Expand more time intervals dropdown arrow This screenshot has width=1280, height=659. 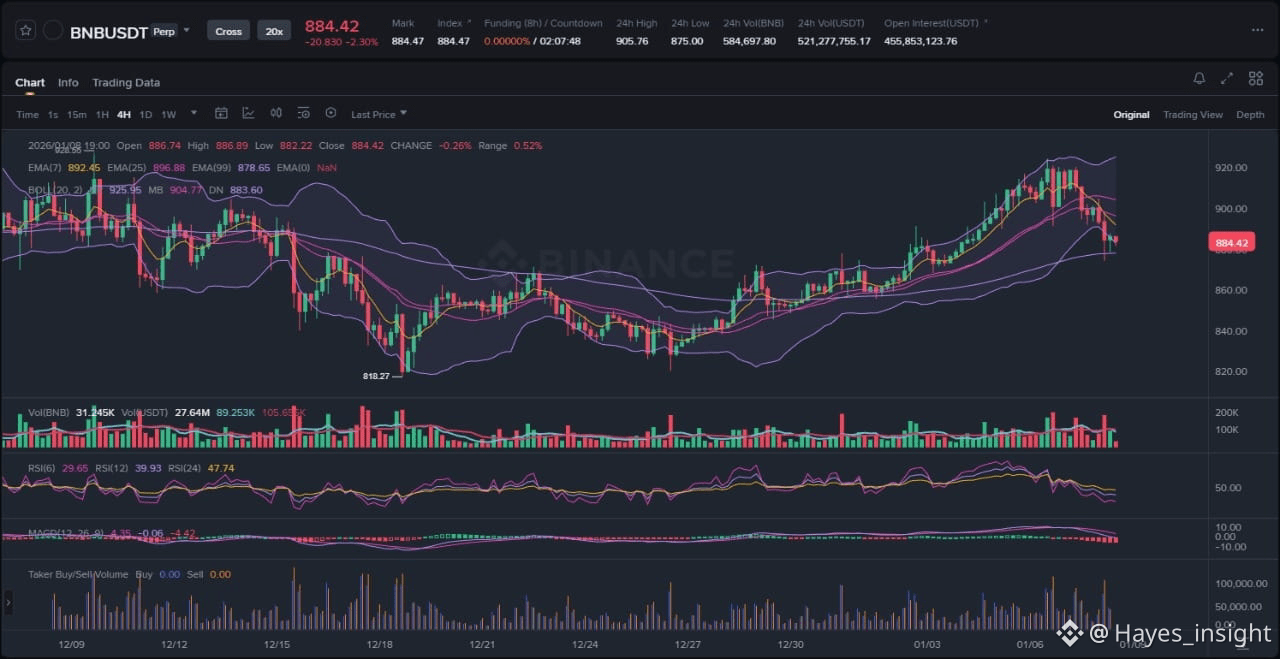pyautogui.click(x=194, y=114)
